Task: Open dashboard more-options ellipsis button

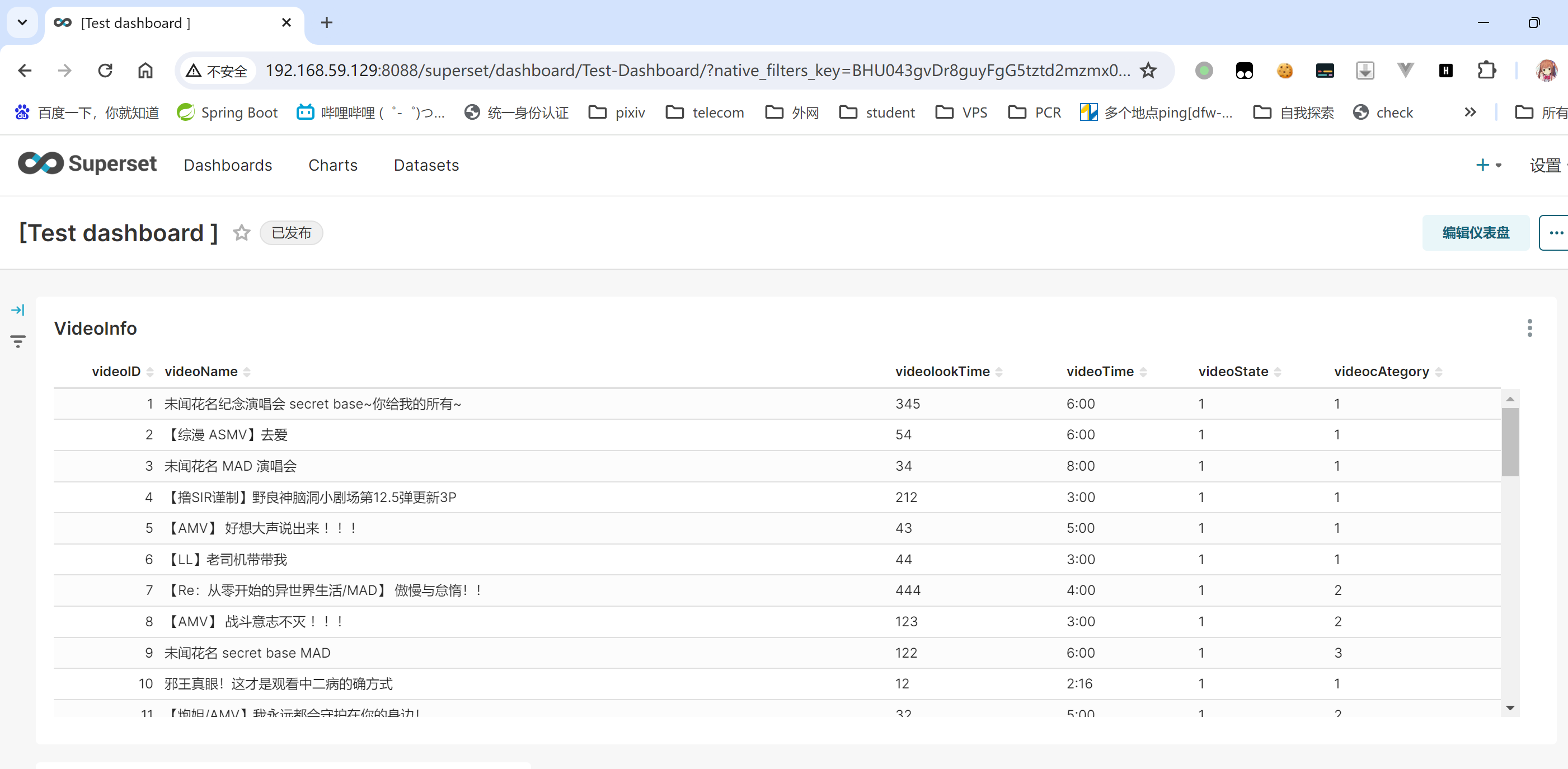Action: 1555,233
